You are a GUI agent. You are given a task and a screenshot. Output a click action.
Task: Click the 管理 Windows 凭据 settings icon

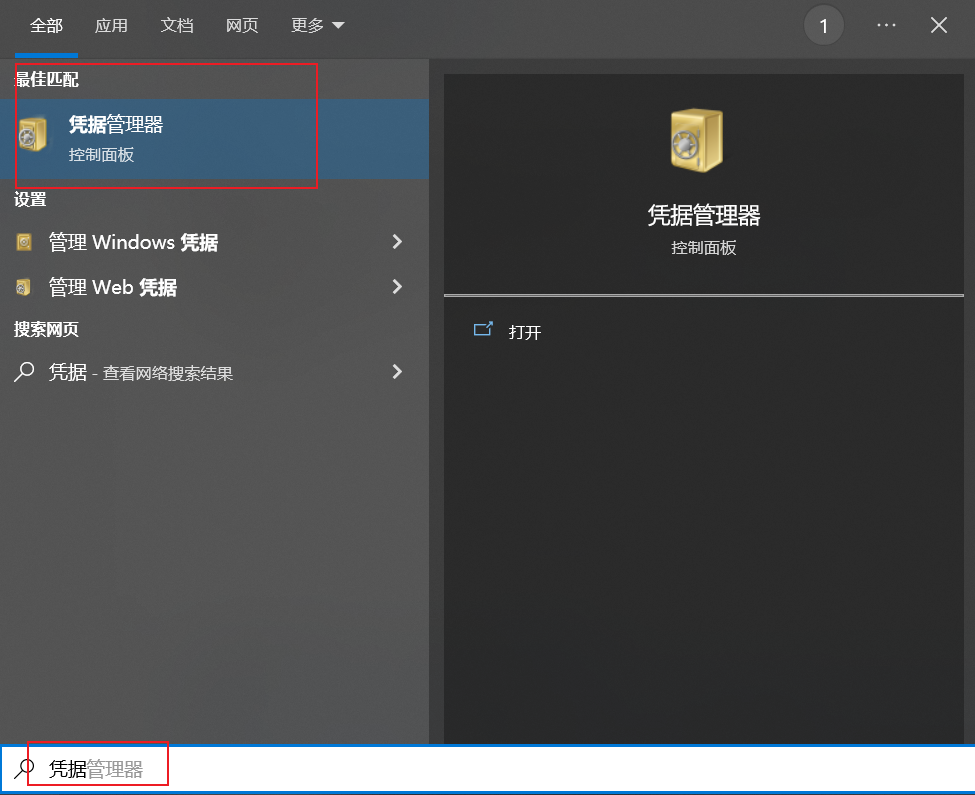[24, 242]
